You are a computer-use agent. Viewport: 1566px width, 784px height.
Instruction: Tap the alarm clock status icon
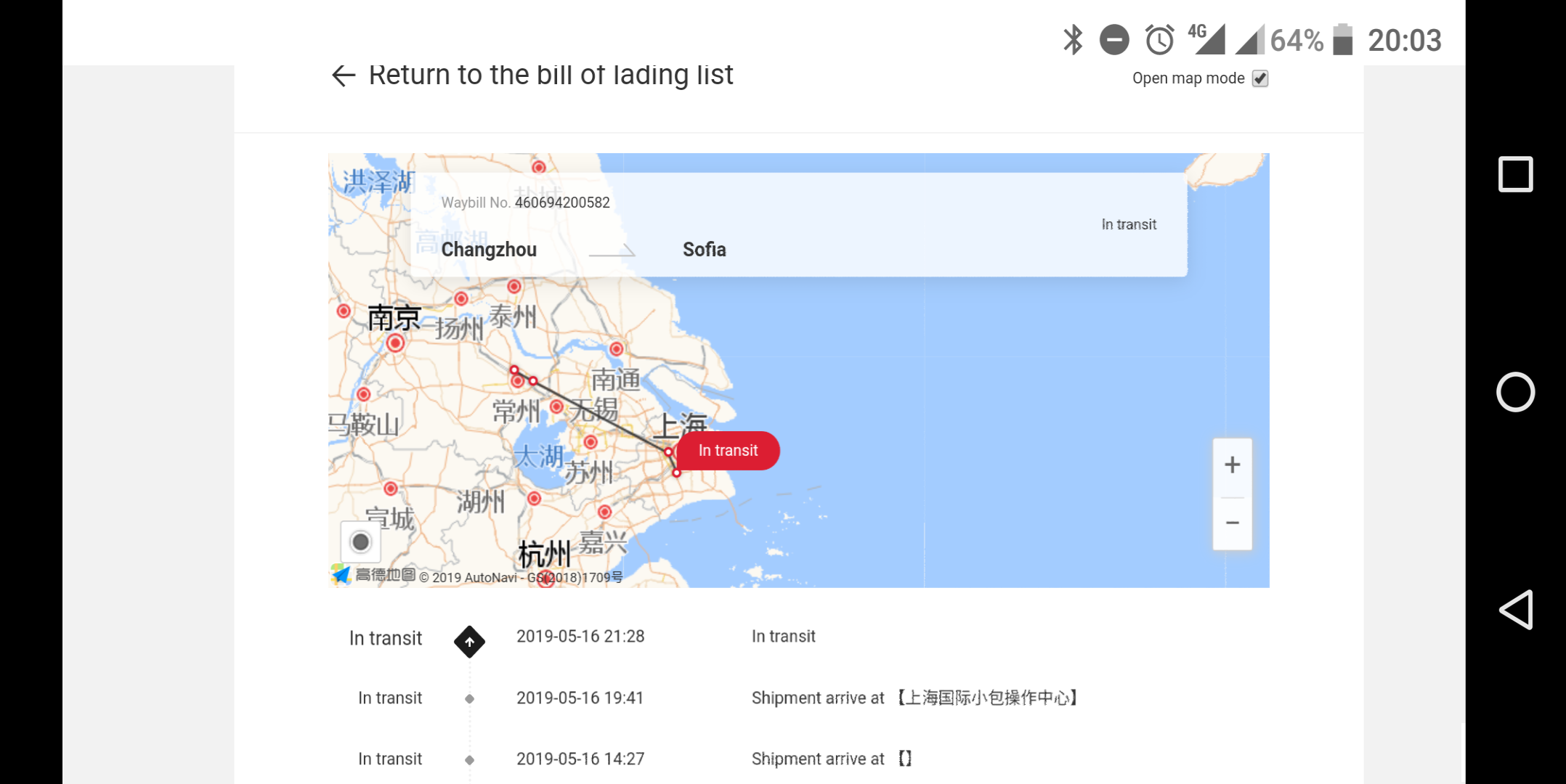[x=1159, y=40]
